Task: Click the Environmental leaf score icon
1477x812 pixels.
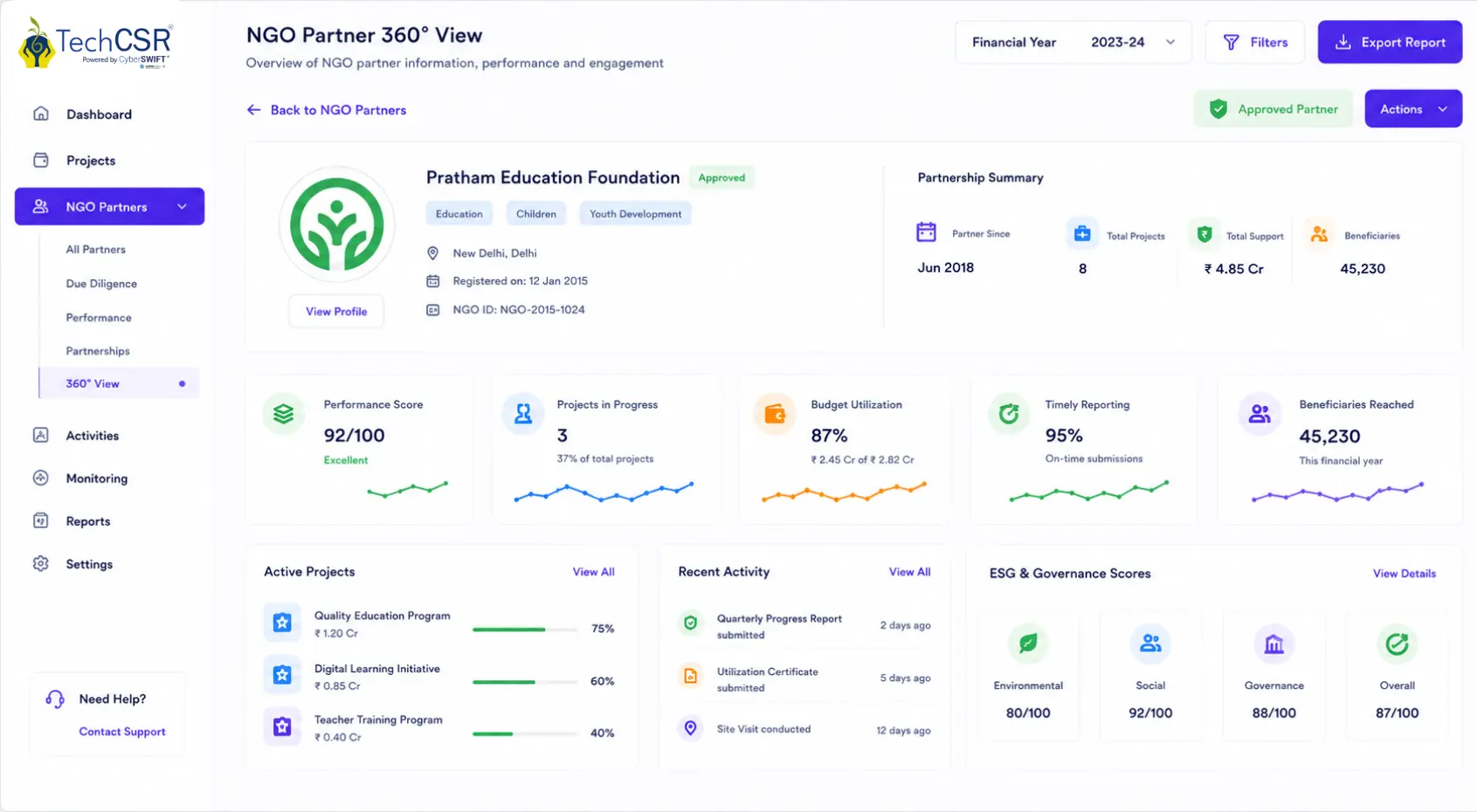Action: pyautogui.click(x=1028, y=643)
